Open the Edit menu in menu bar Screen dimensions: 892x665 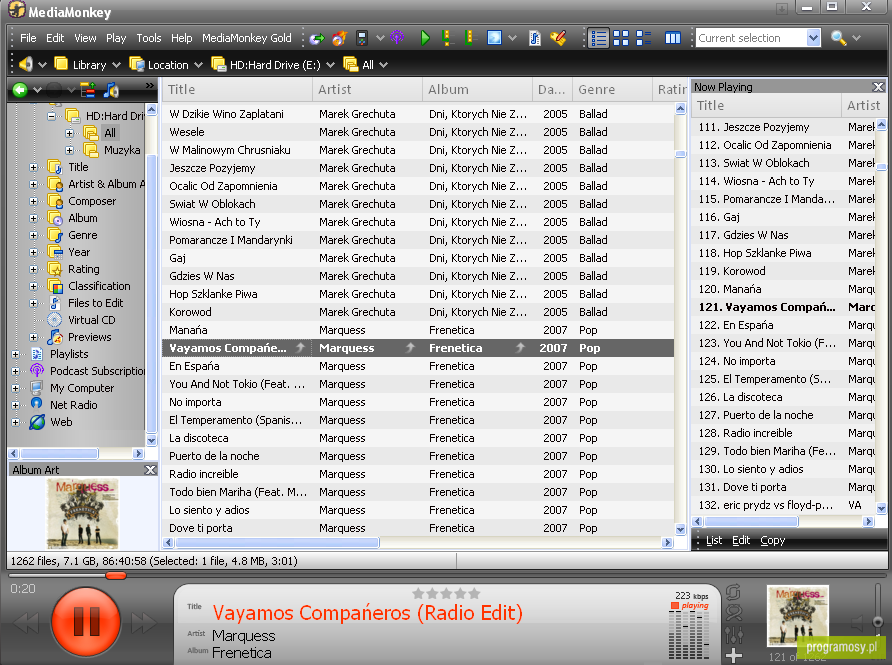(x=55, y=38)
